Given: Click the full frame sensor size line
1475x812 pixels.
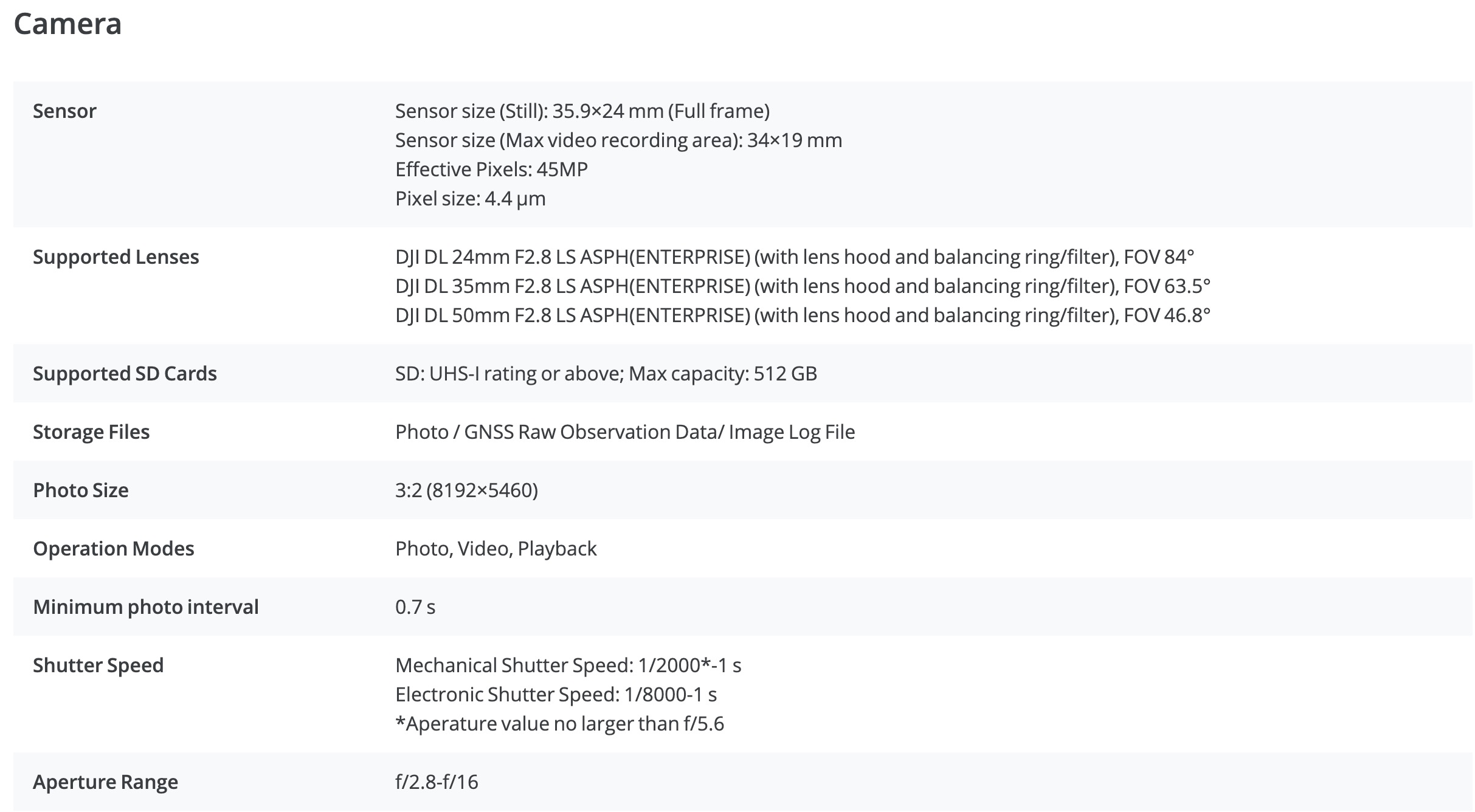Looking at the screenshot, I should (x=582, y=111).
